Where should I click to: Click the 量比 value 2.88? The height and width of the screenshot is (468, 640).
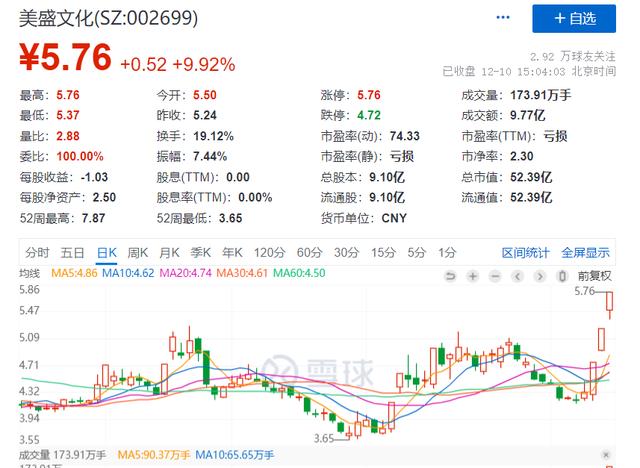coord(68,136)
